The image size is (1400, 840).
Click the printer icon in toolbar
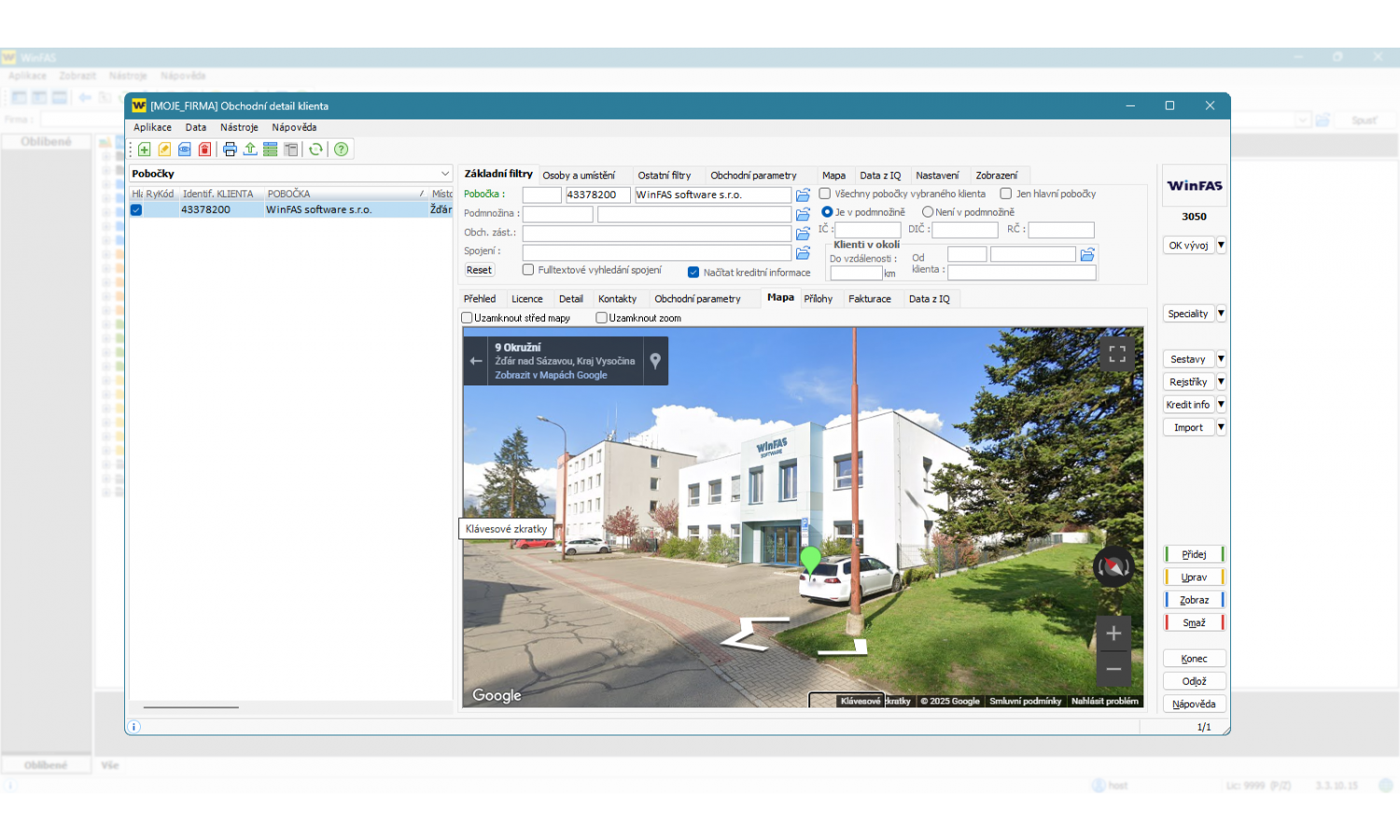(x=230, y=149)
